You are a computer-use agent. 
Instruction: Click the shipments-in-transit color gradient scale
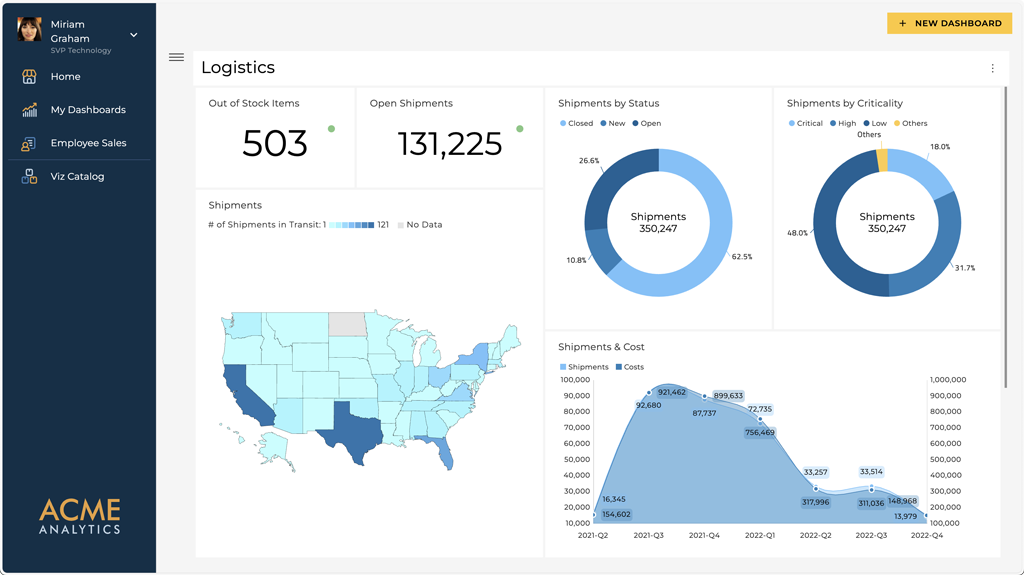(351, 225)
